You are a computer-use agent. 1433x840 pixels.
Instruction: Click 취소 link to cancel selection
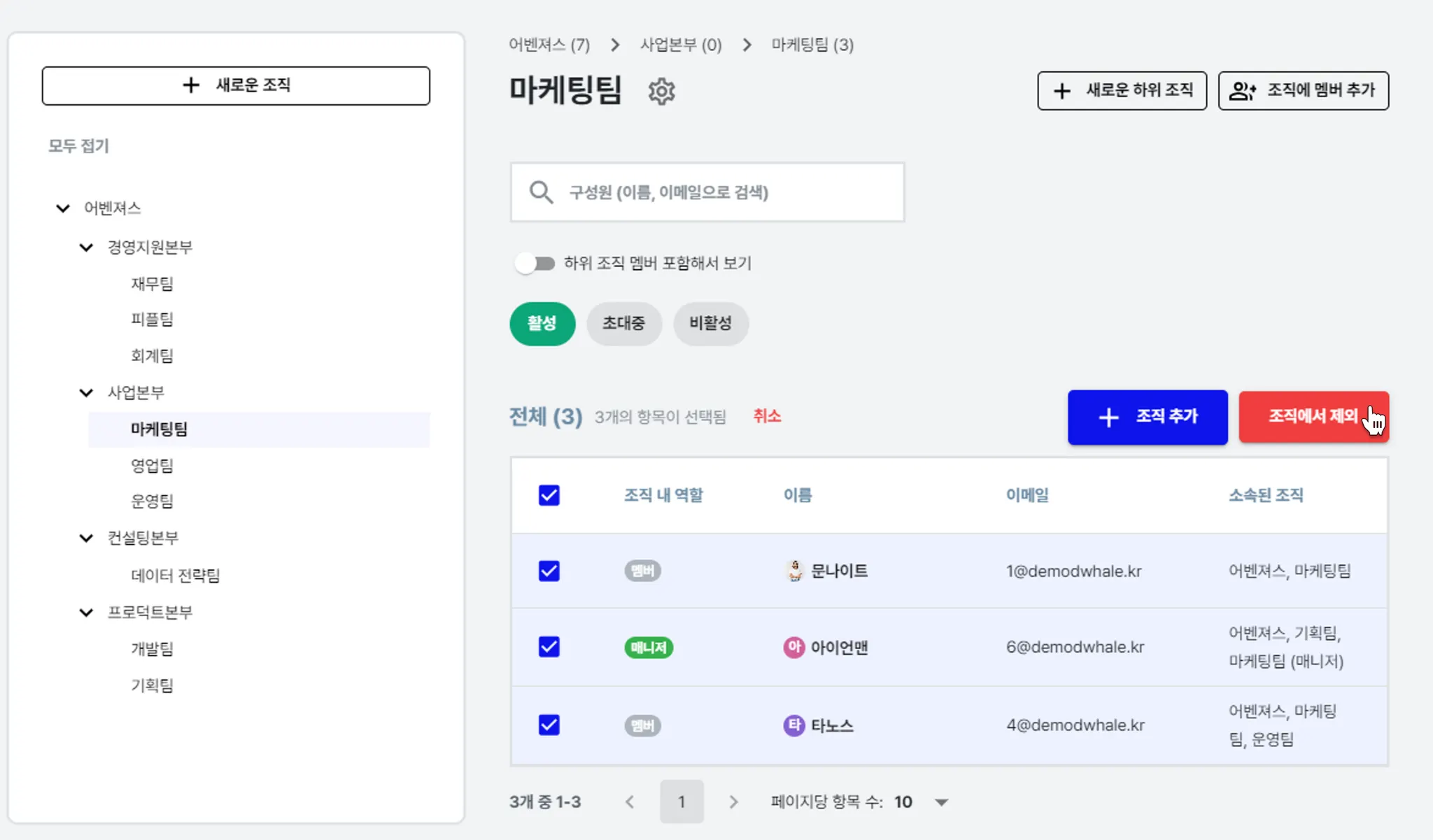click(x=767, y=416)
